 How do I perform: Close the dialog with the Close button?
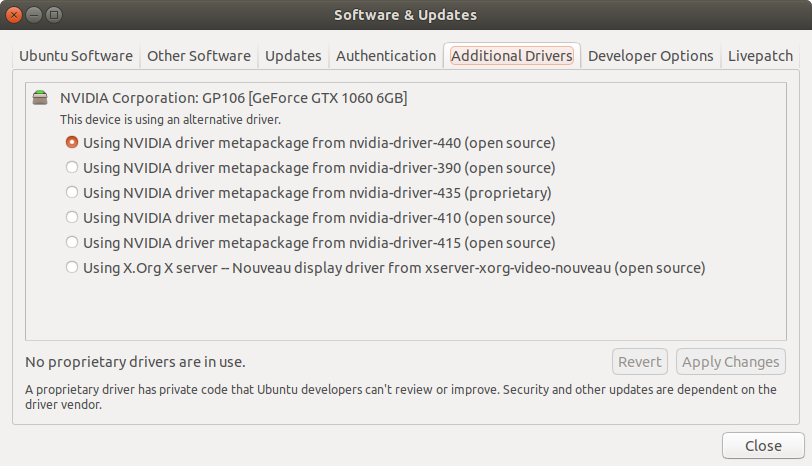tap(763, 445)
